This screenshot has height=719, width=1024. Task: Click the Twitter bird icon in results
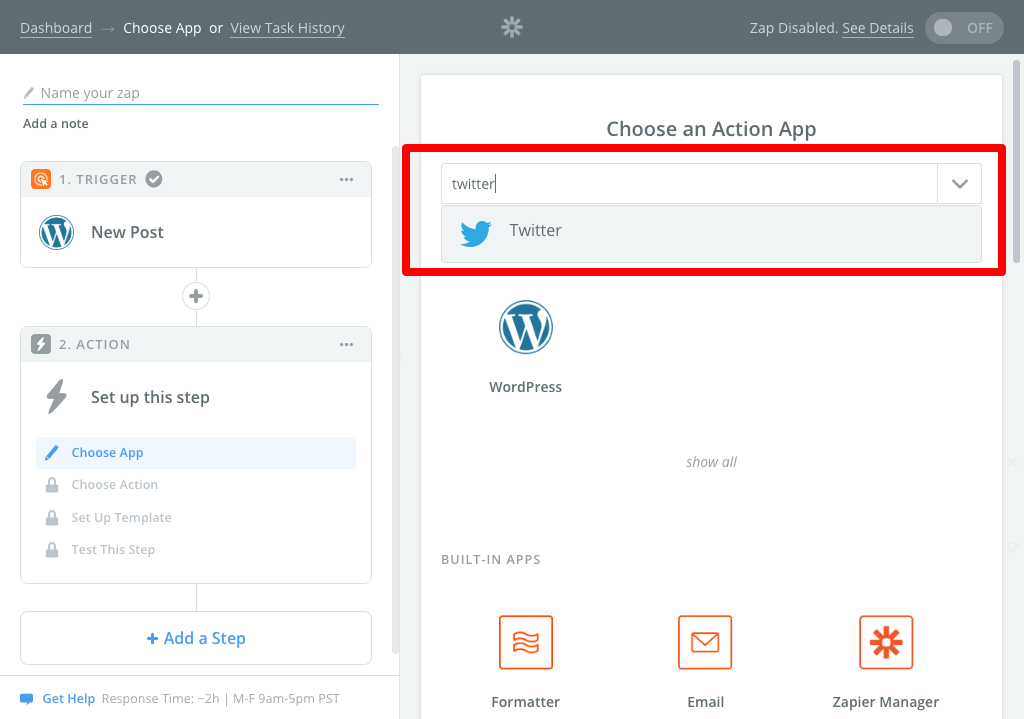coord(475,232)
